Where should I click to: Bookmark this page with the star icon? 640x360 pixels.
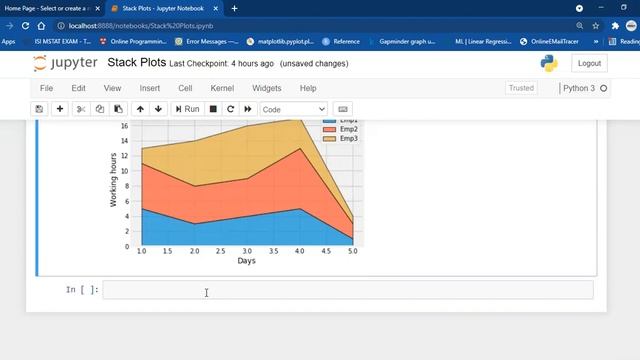click(596, 26)
